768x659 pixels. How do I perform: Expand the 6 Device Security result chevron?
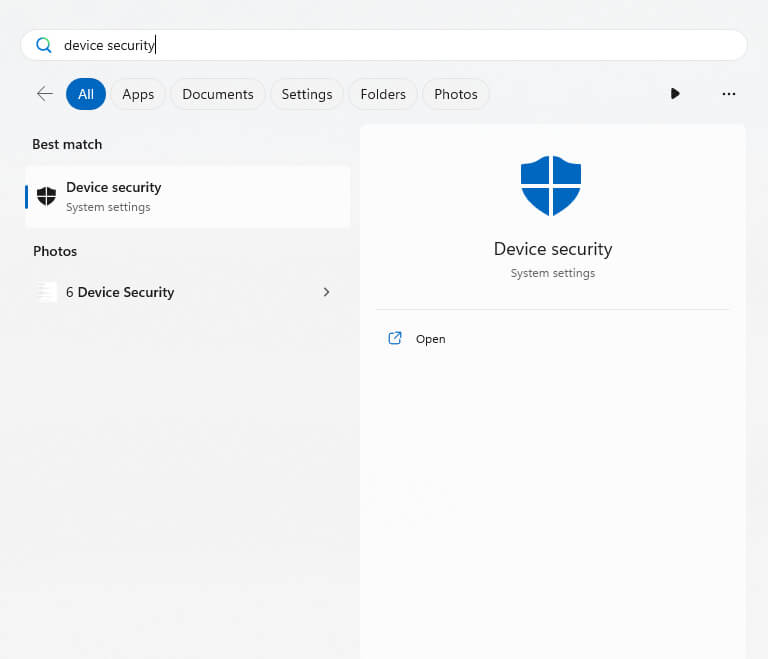[x=326, y=292]
